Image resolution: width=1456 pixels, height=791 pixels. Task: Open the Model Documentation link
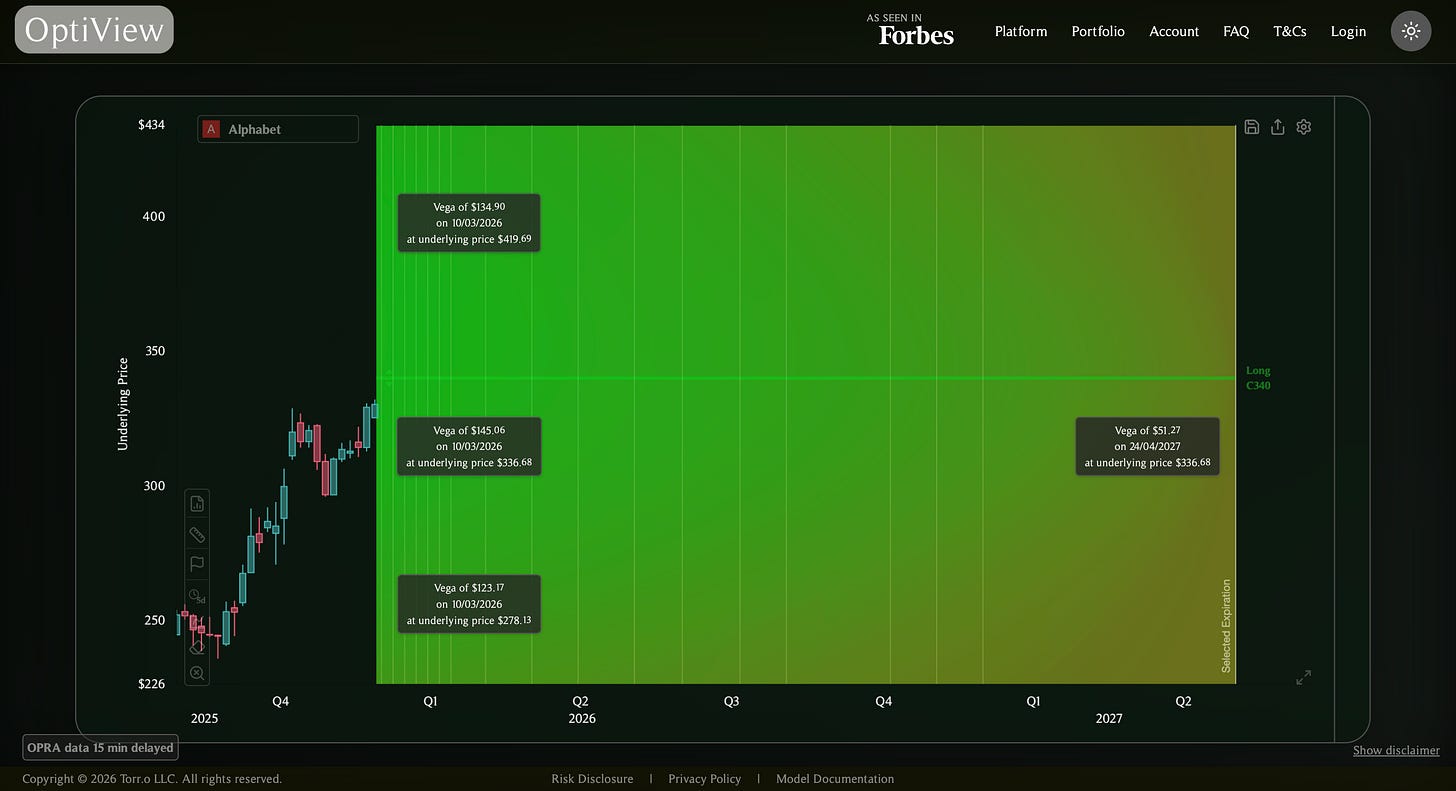835,779
